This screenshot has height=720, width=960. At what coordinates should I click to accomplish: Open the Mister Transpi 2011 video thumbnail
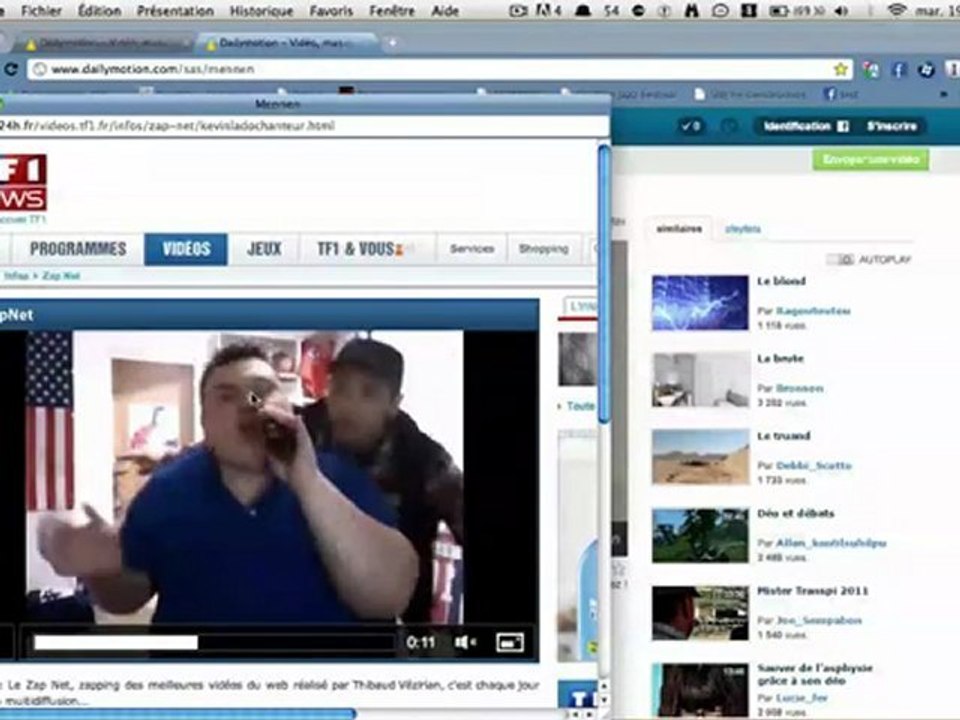pos(700,612)
